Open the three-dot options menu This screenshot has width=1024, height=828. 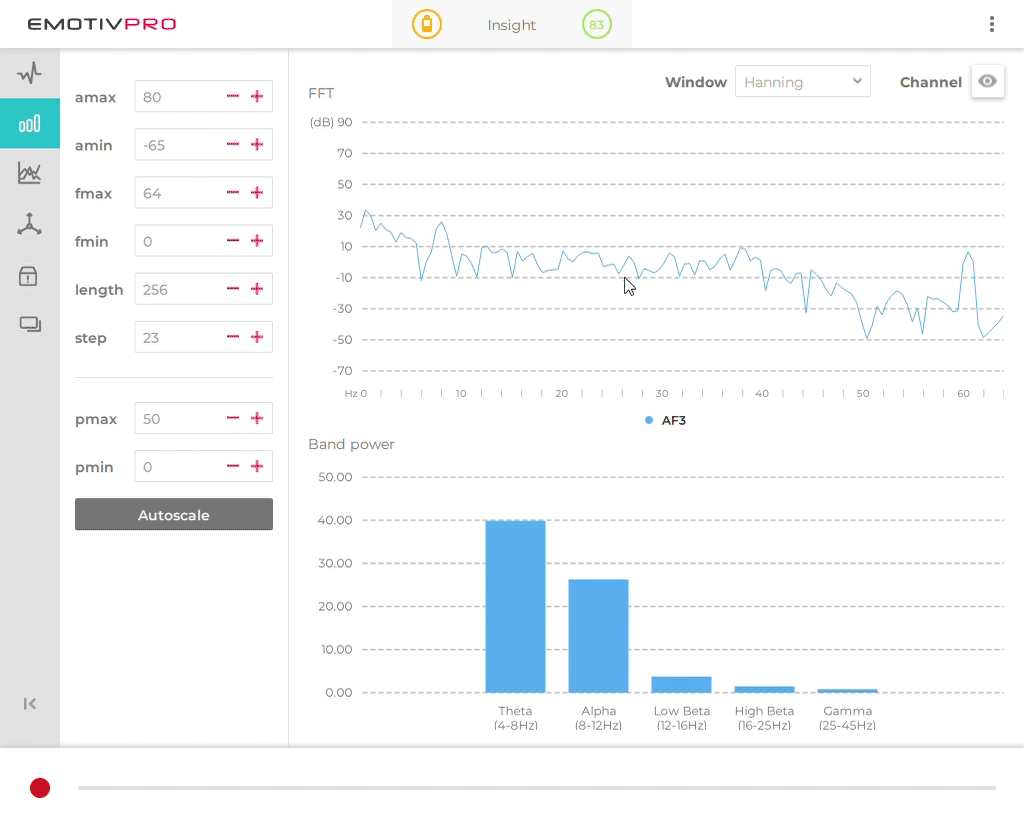(x=991, y=25)
